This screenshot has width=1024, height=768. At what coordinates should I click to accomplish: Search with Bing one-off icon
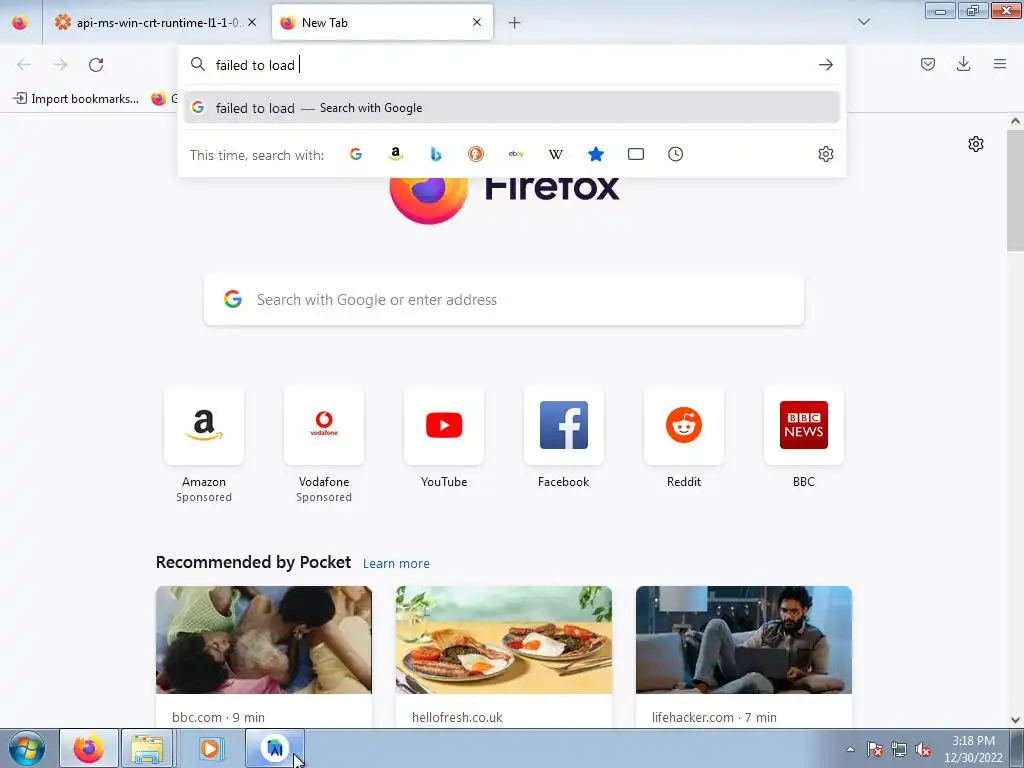click(x=436, y=154)
